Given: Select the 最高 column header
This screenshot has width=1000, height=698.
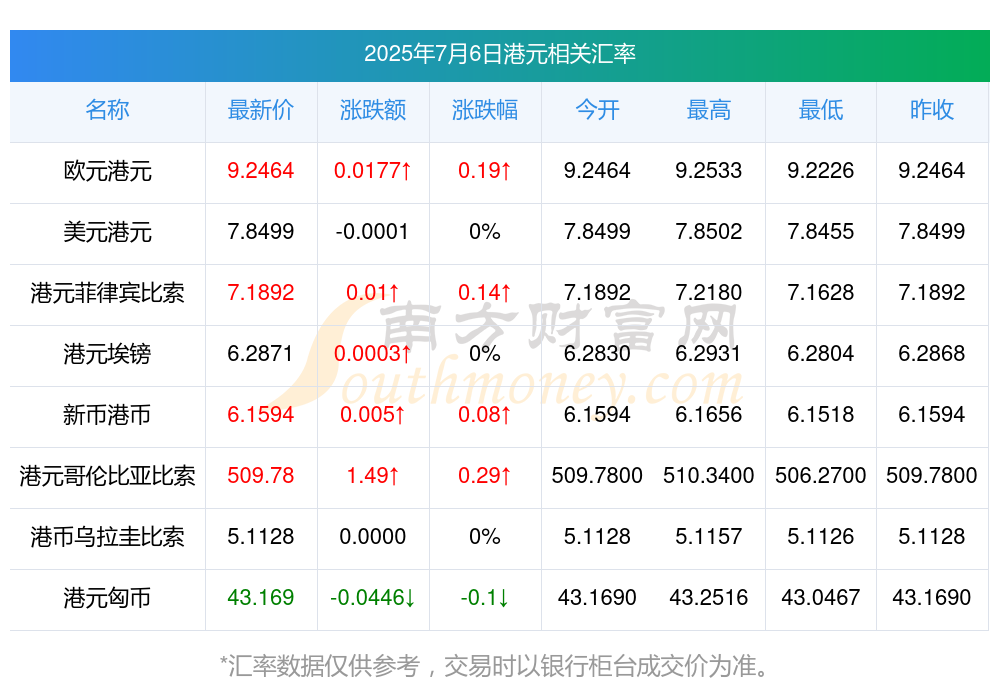Looking at the screenshot, I should (709, 110).
